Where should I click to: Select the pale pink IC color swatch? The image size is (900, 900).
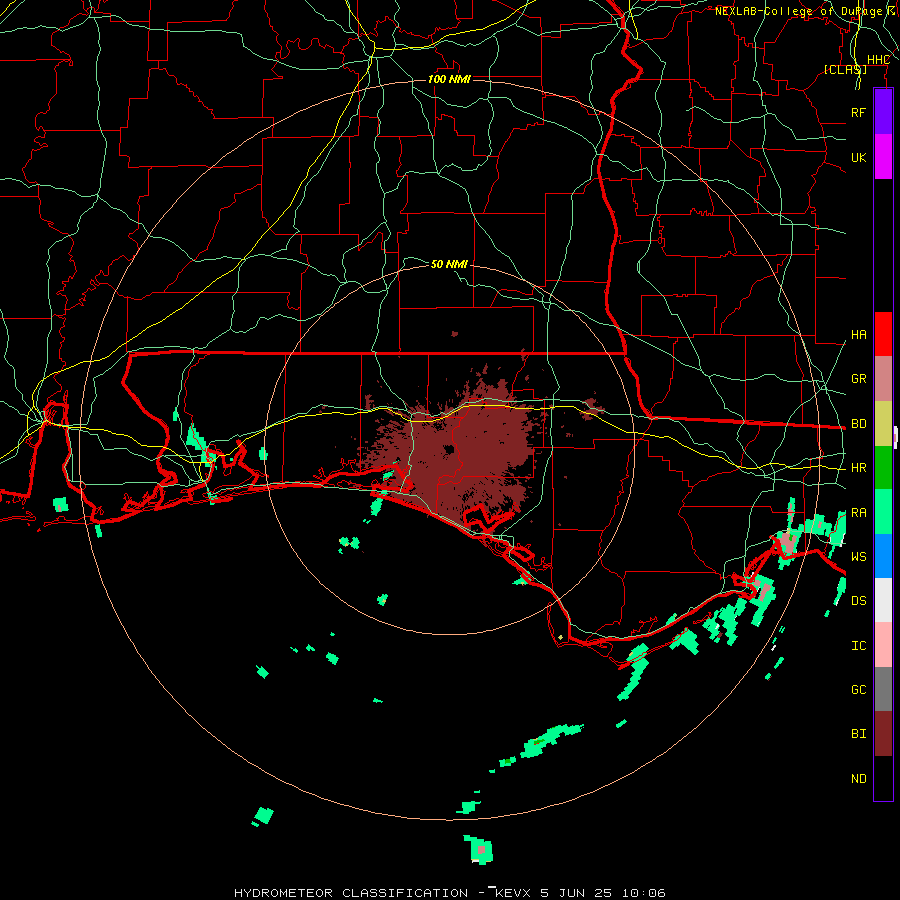click(883, 645)
